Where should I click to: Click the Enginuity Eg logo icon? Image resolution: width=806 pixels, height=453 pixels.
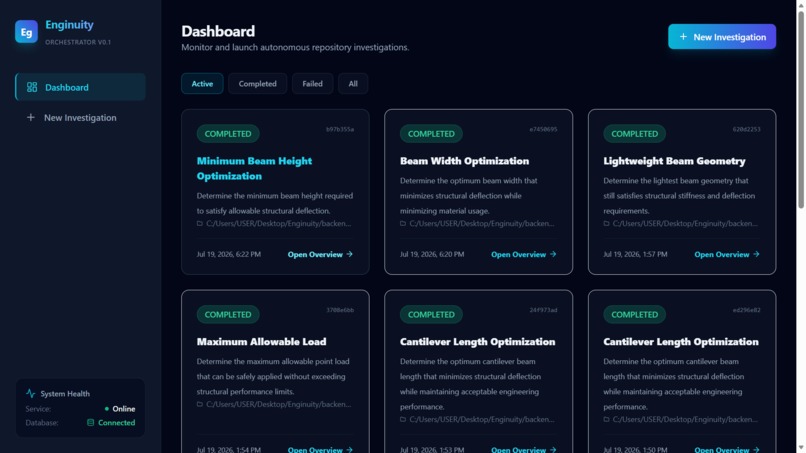click(26, 31)
